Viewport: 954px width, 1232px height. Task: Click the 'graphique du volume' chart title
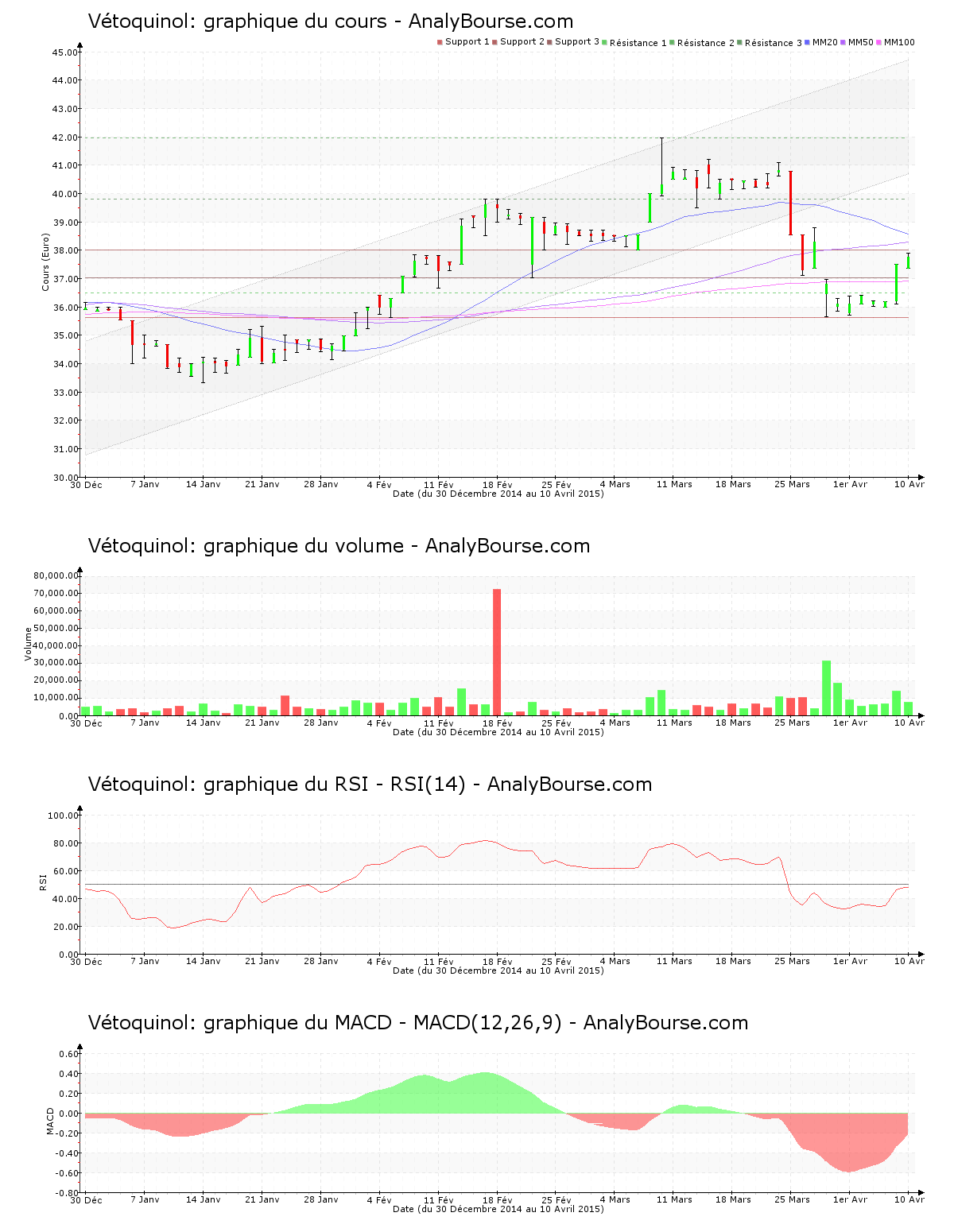339,546
